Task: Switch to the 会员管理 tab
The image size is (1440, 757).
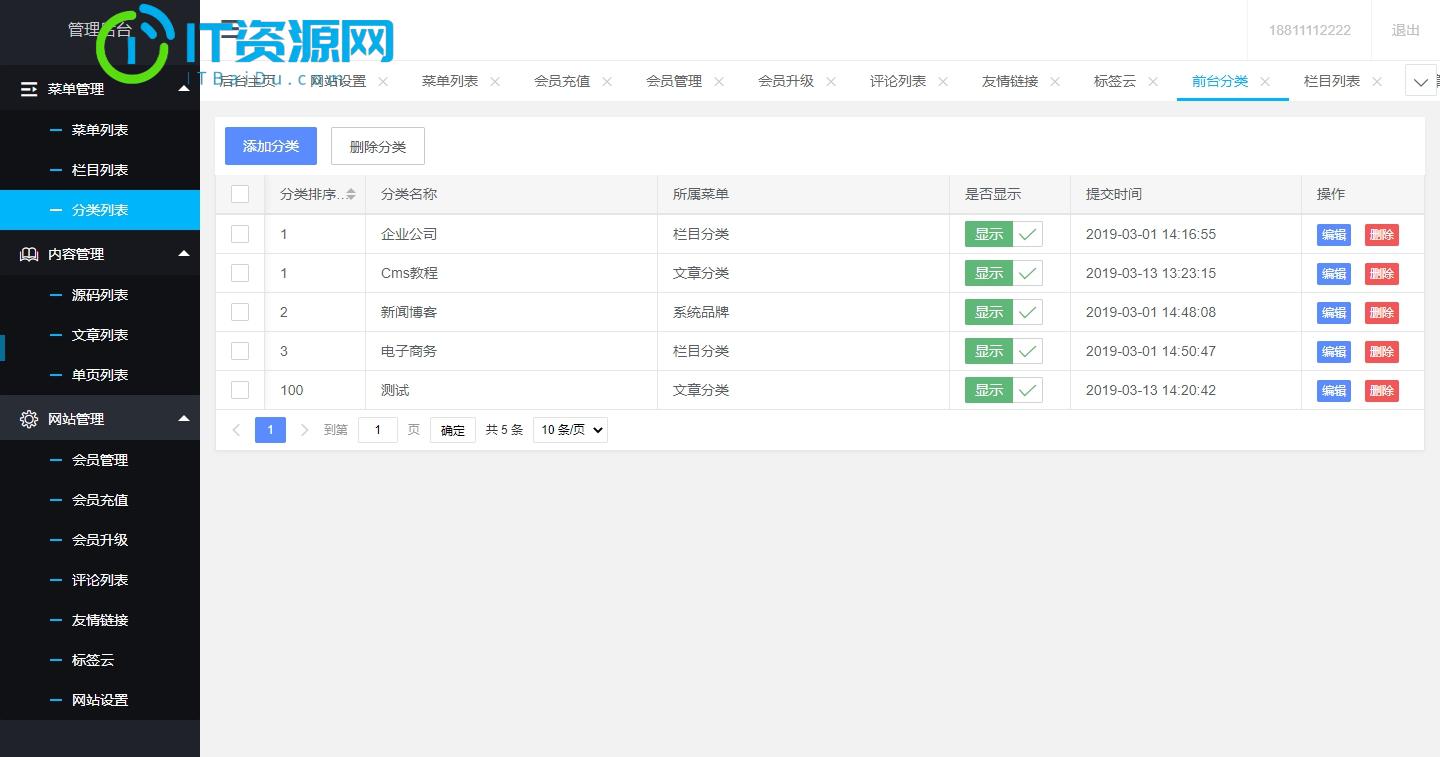Action: point(674,81)
